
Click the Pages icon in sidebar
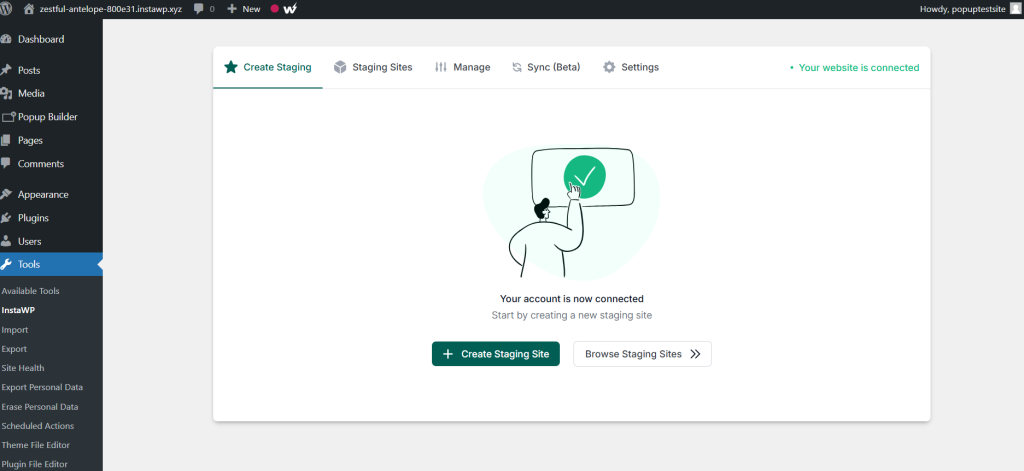coord(6,140)
